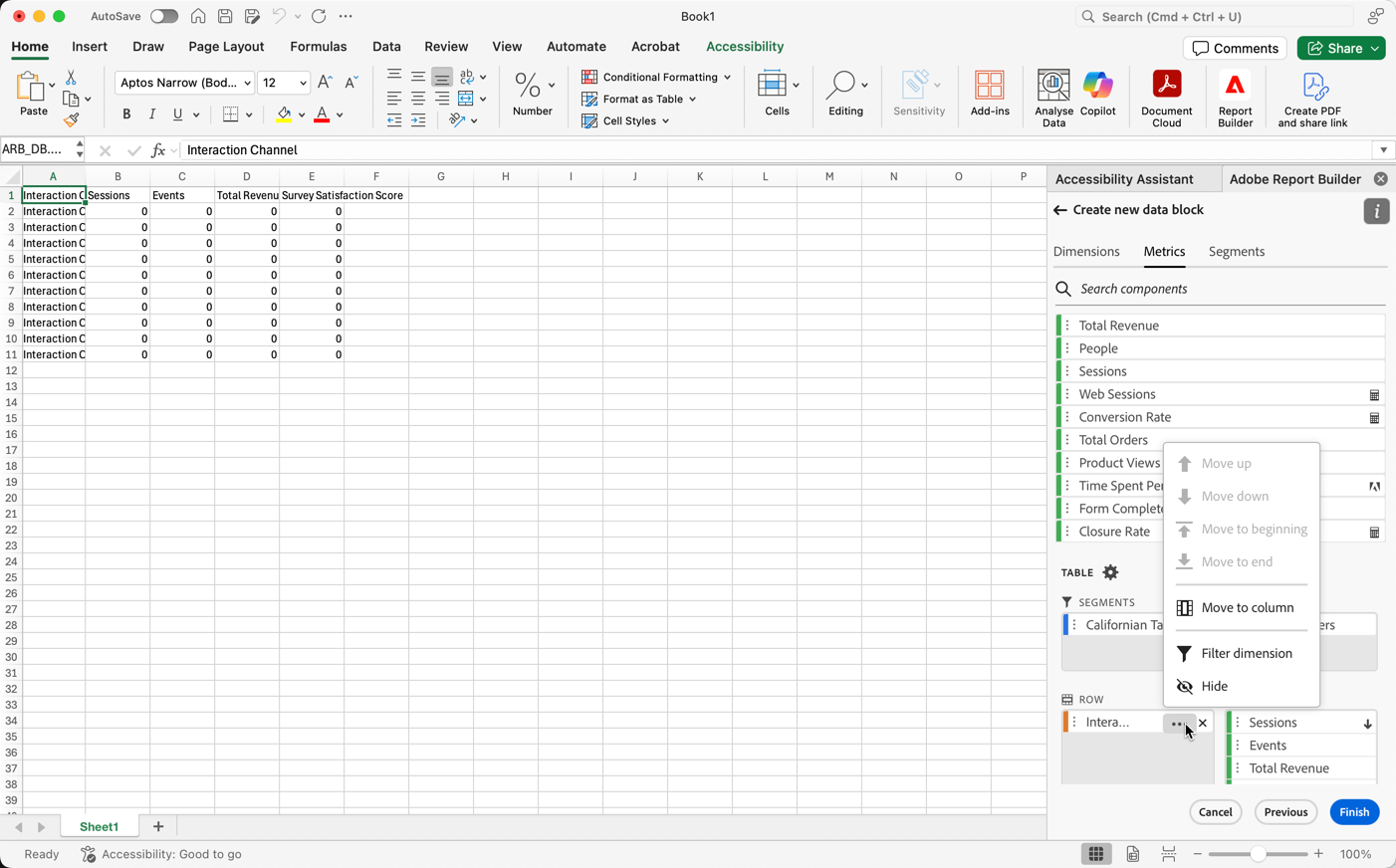This screenshot has height=868, width=1396.
Task: Click the Paste clipboard icon
Action: (x=31, y=86)
